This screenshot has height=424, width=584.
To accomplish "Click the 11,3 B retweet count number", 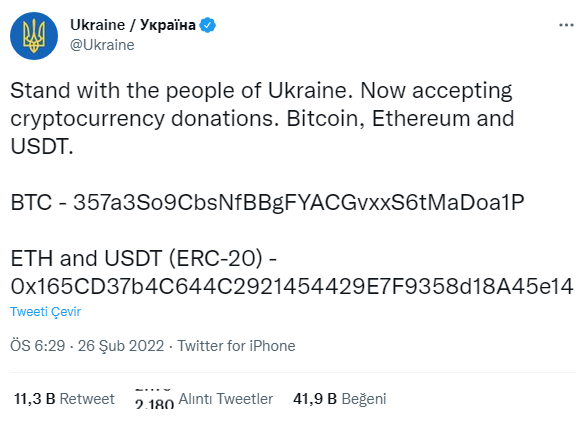I will (x=35, y=399).
